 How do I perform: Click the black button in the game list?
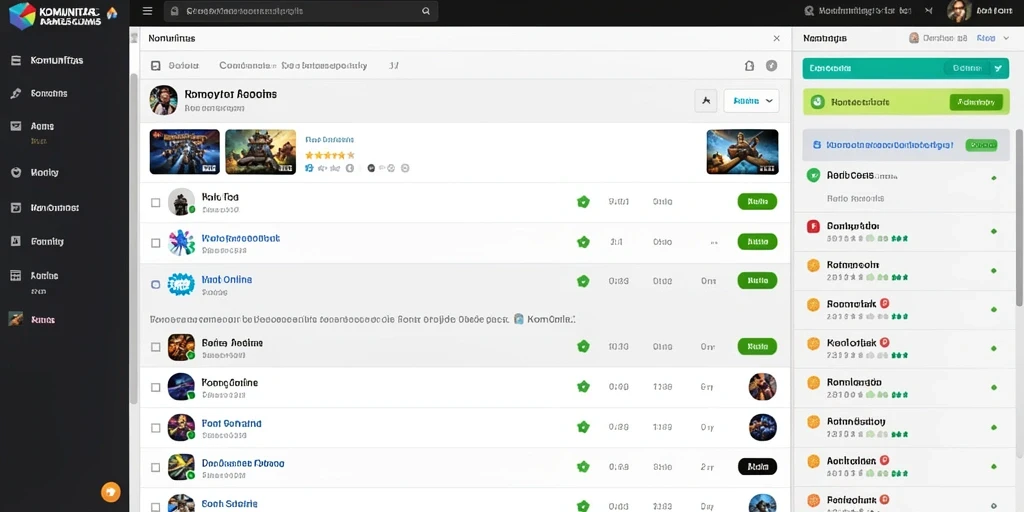(757, 466)
